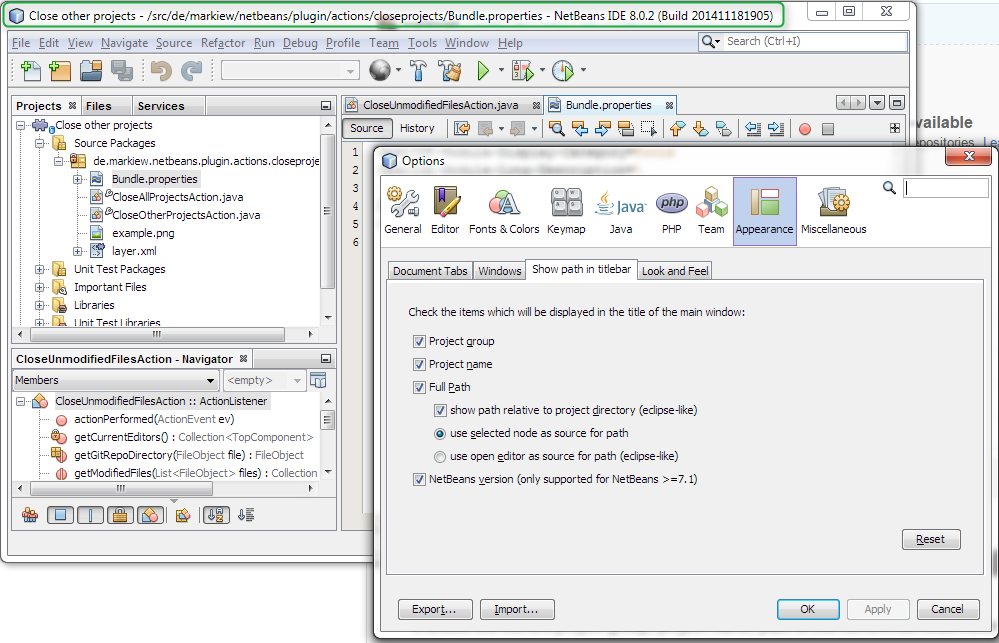Open the Tools menu
The width and height of the screenshot is (999, 643).
[422, 43]
